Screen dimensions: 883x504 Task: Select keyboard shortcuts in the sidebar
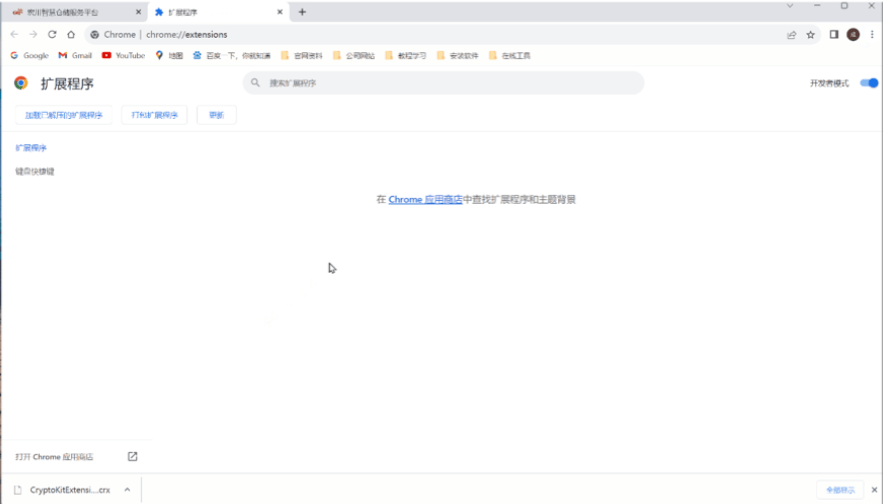coord(35,171)
